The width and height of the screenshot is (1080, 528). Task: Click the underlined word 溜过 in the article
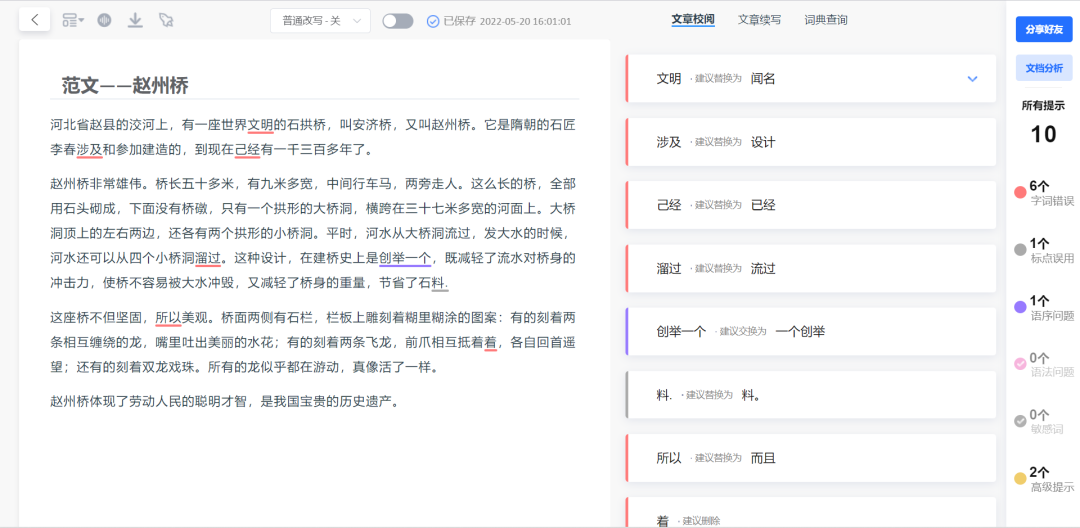(x=208, y=258)
